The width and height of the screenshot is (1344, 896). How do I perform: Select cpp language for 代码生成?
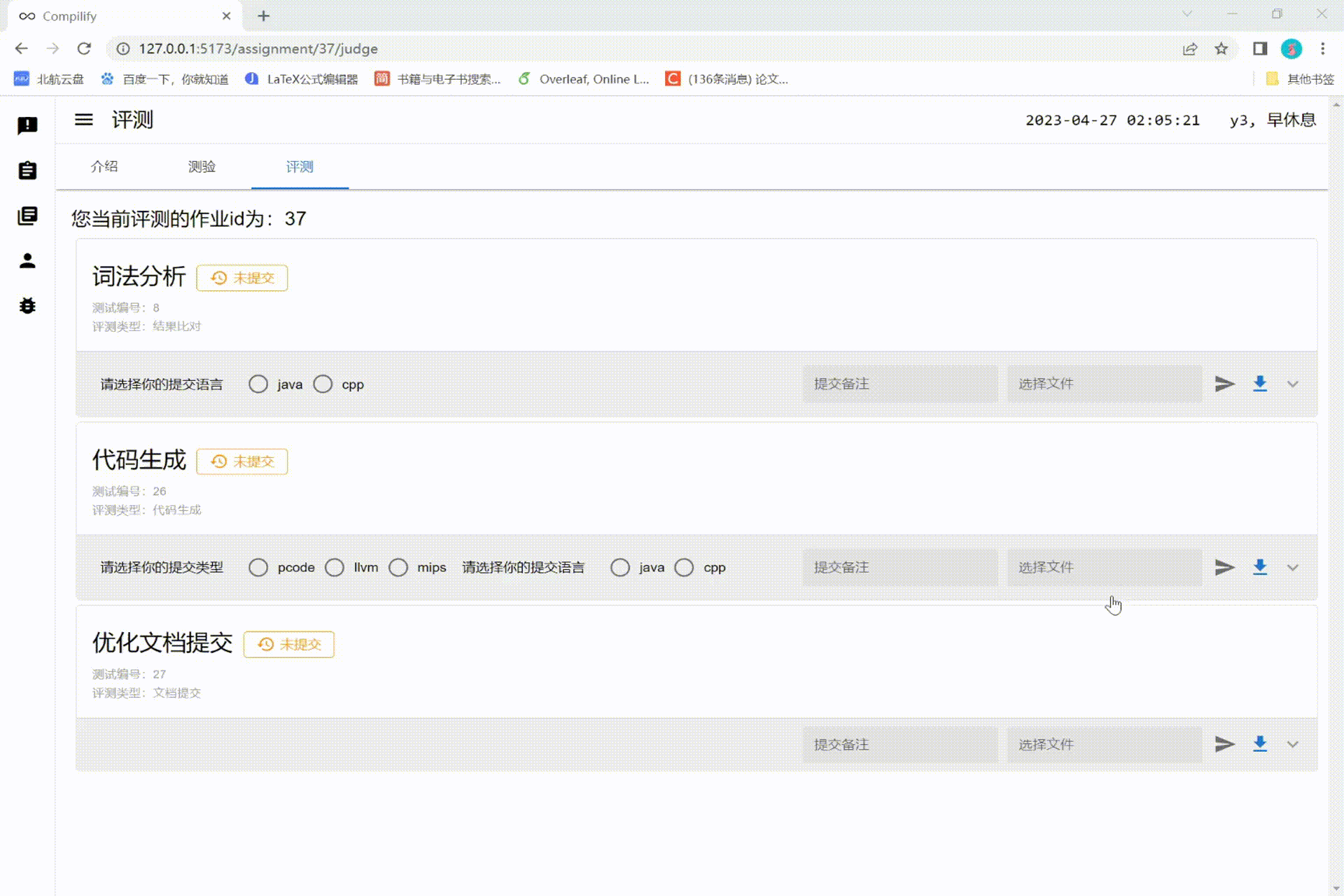pos(685,568)
